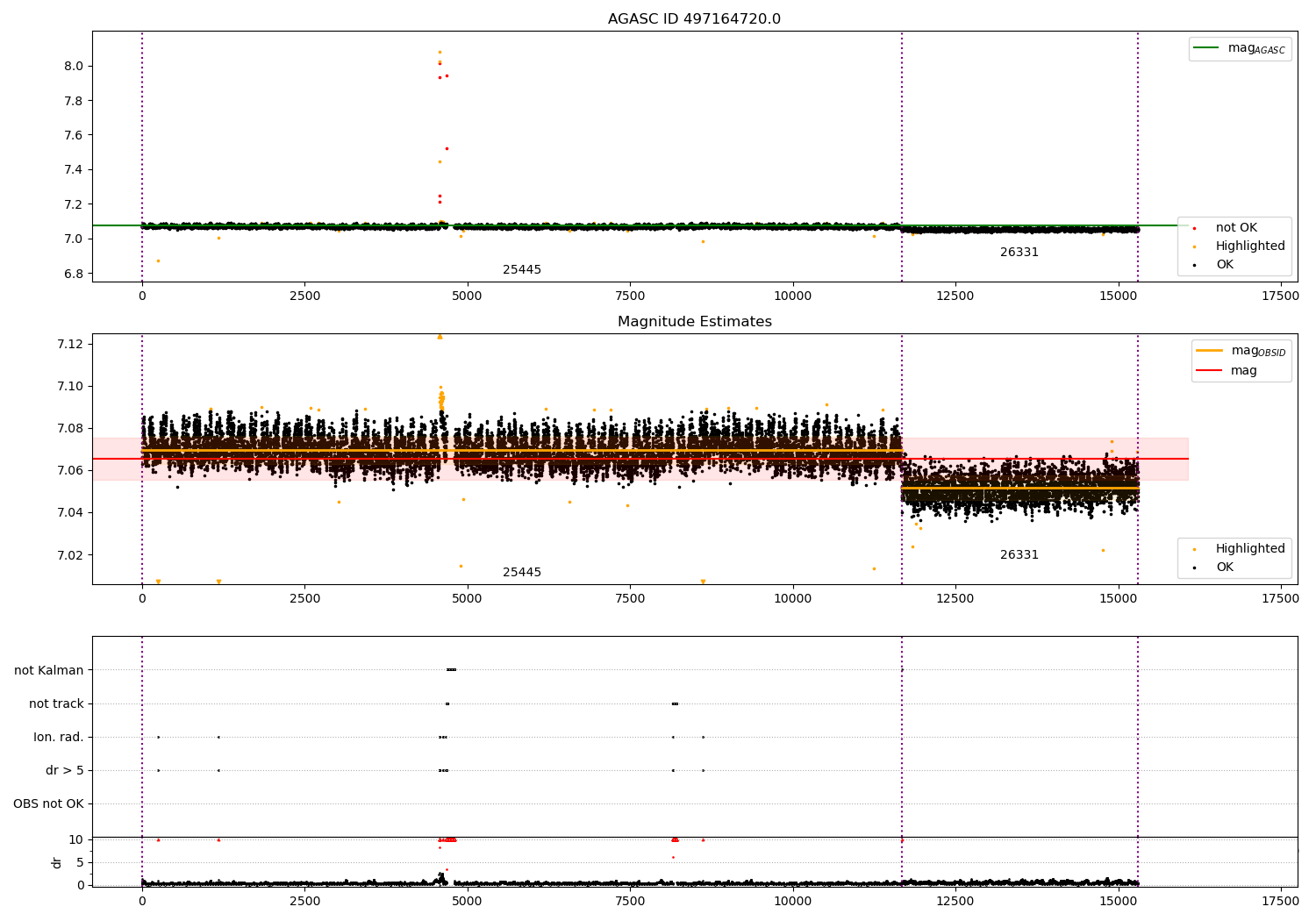Click the '5' y-tick in the dr plot
1316x921 pixels.
80,862
